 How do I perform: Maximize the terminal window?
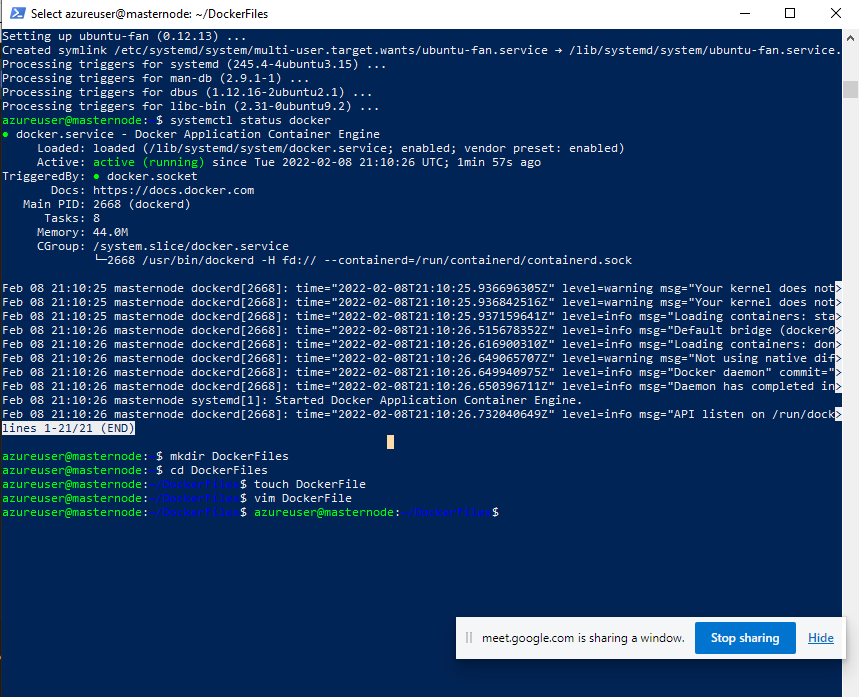click(x=790, y=14)
